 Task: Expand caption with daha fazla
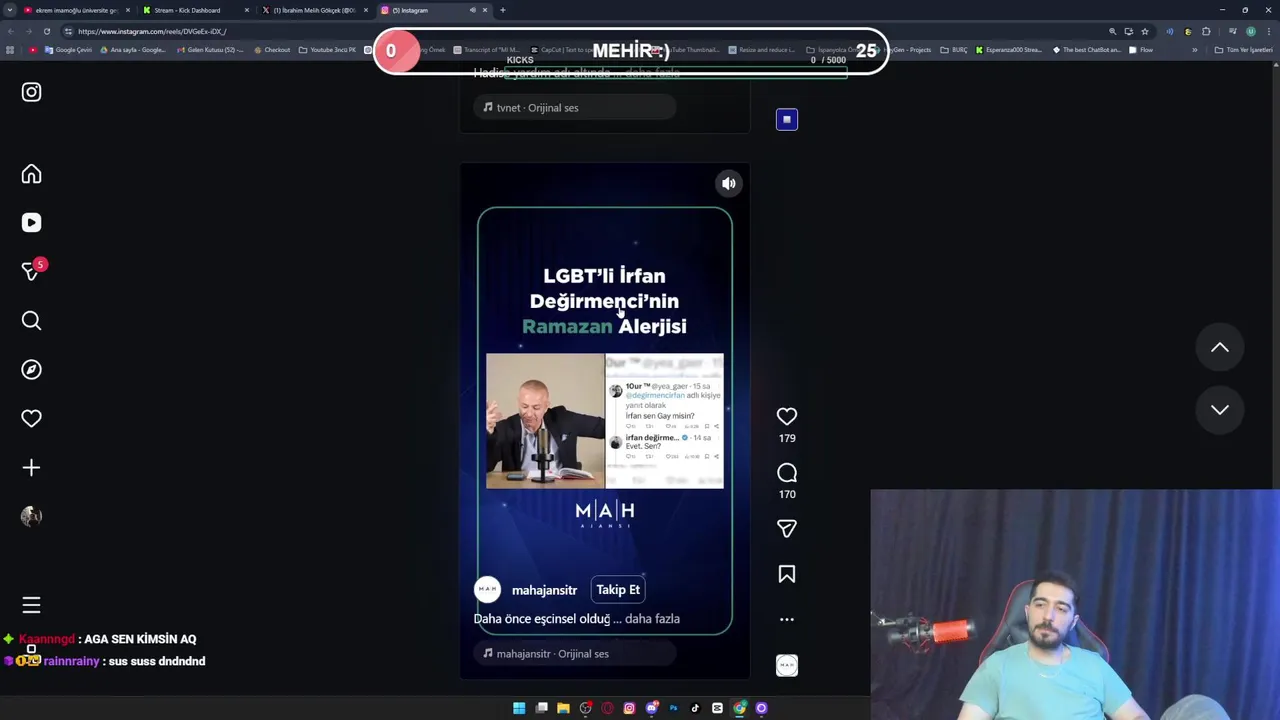[652, 619]
